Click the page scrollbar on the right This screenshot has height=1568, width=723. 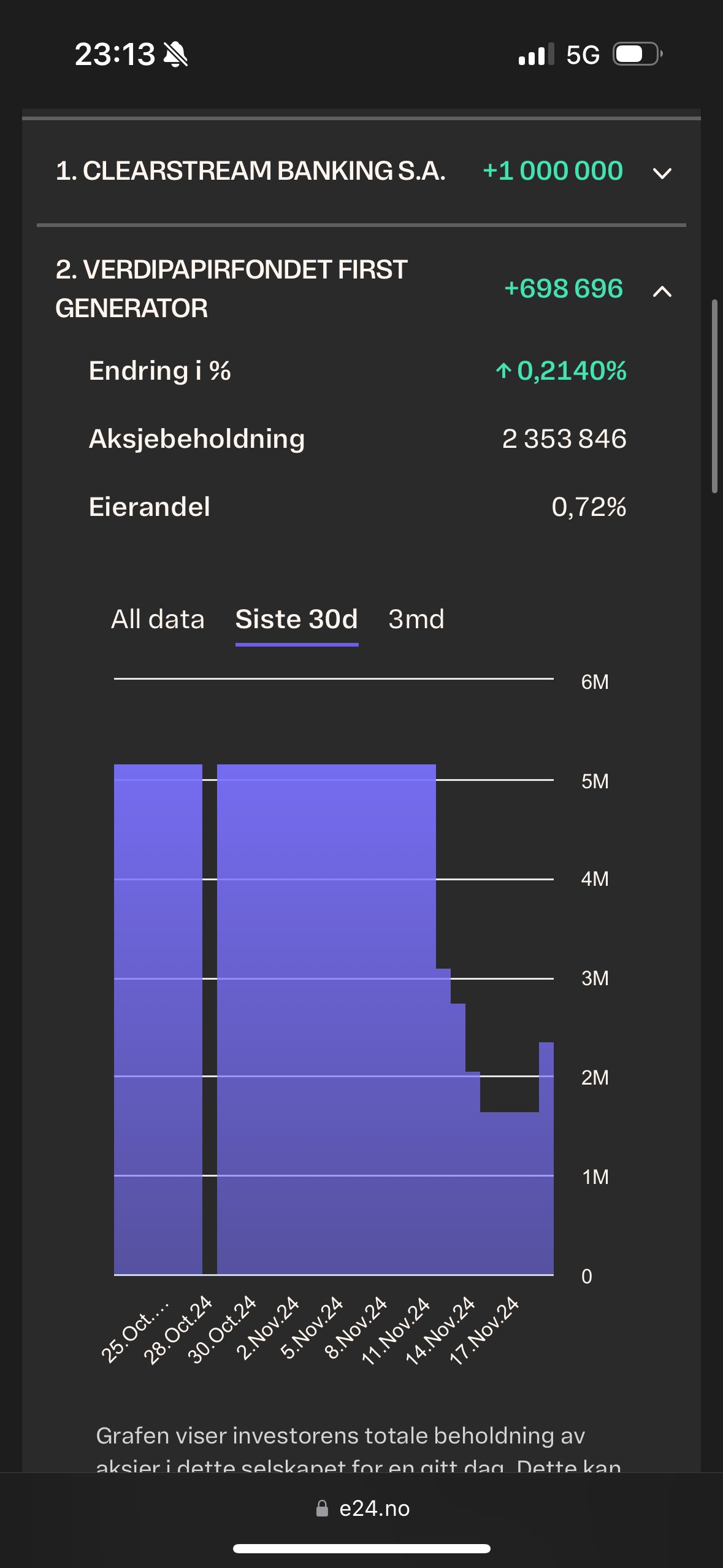tap(714, 396)
